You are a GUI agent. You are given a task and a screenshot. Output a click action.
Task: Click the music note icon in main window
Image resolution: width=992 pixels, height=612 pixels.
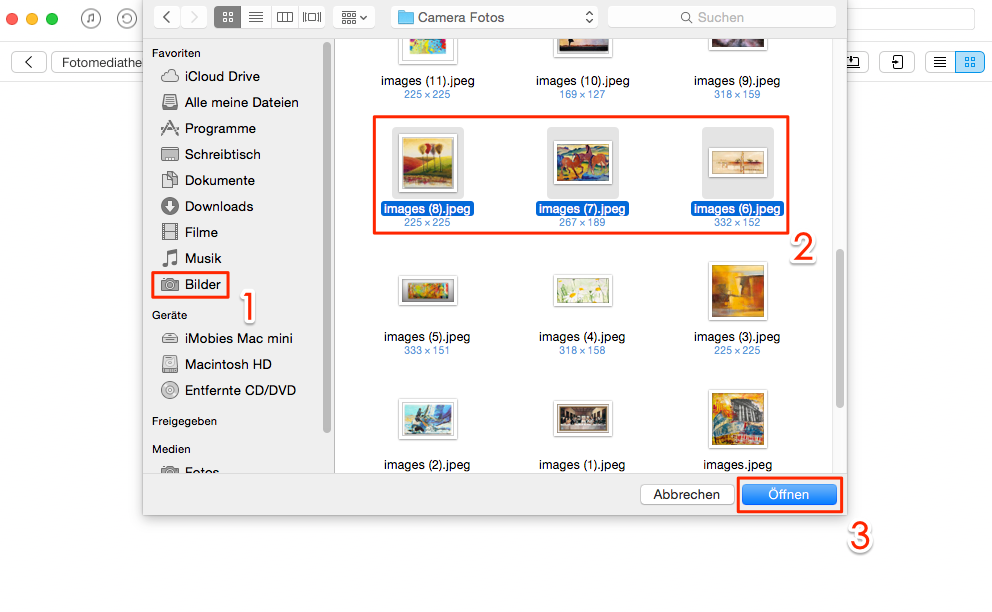point(91,18)
